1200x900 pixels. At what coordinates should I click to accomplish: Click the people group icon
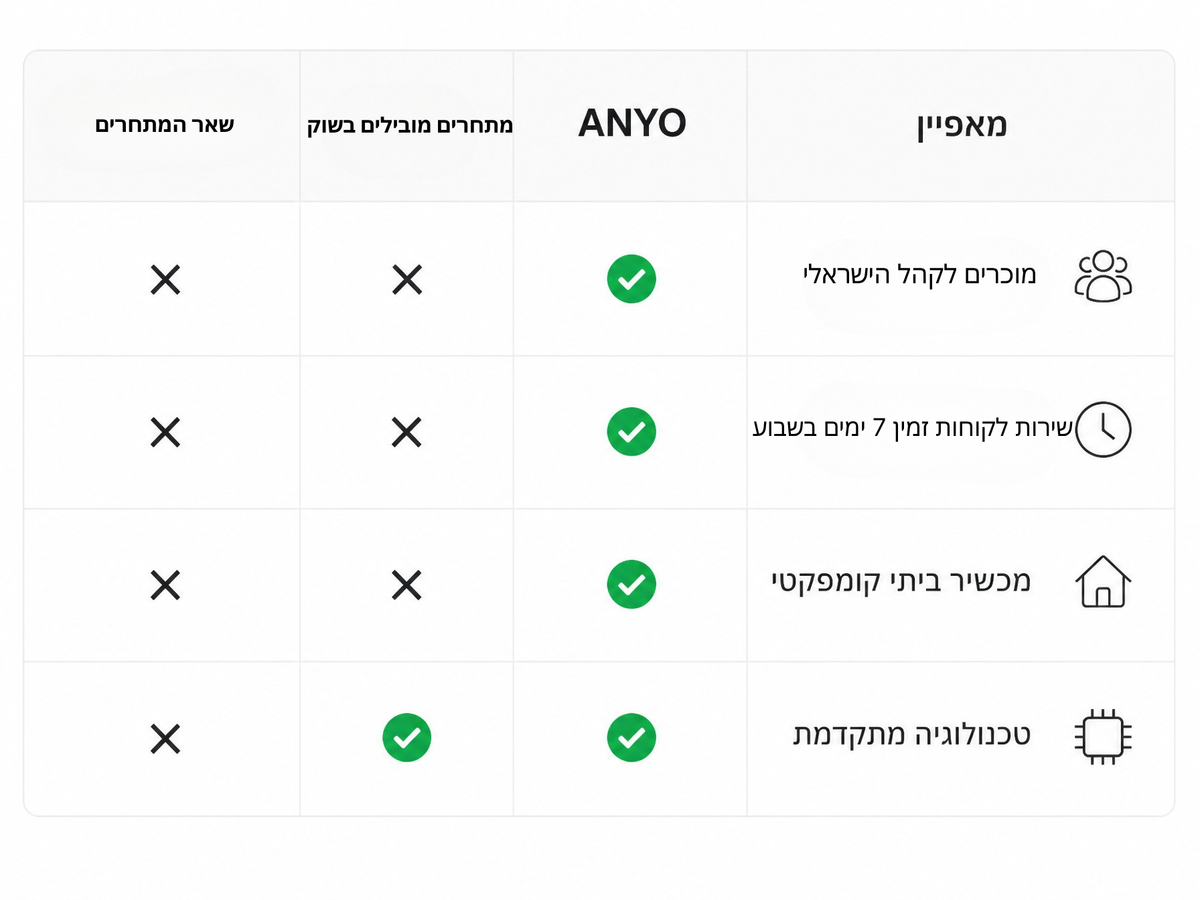(1102, 277)
